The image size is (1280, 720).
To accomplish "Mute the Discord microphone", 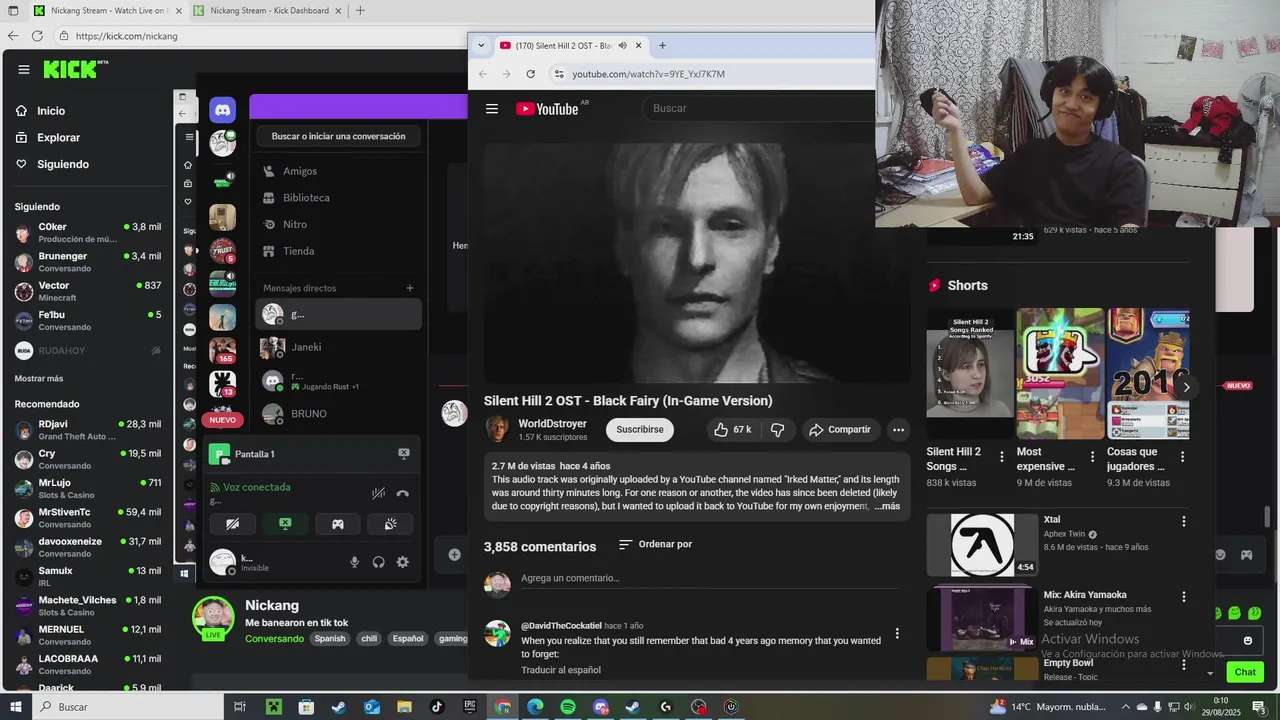I will (x=354, y=562).
